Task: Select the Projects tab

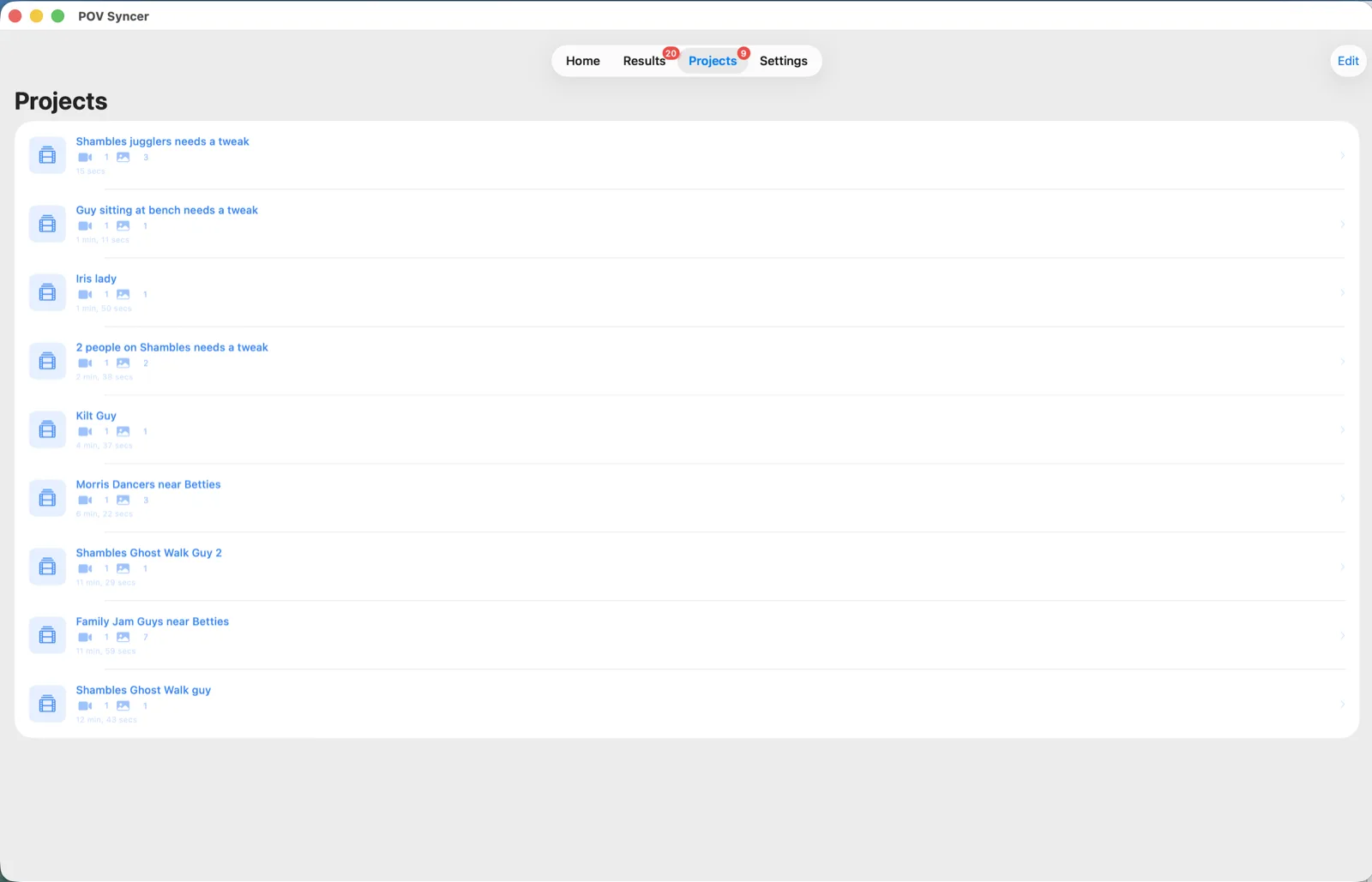Action: [x=713, y=61]
